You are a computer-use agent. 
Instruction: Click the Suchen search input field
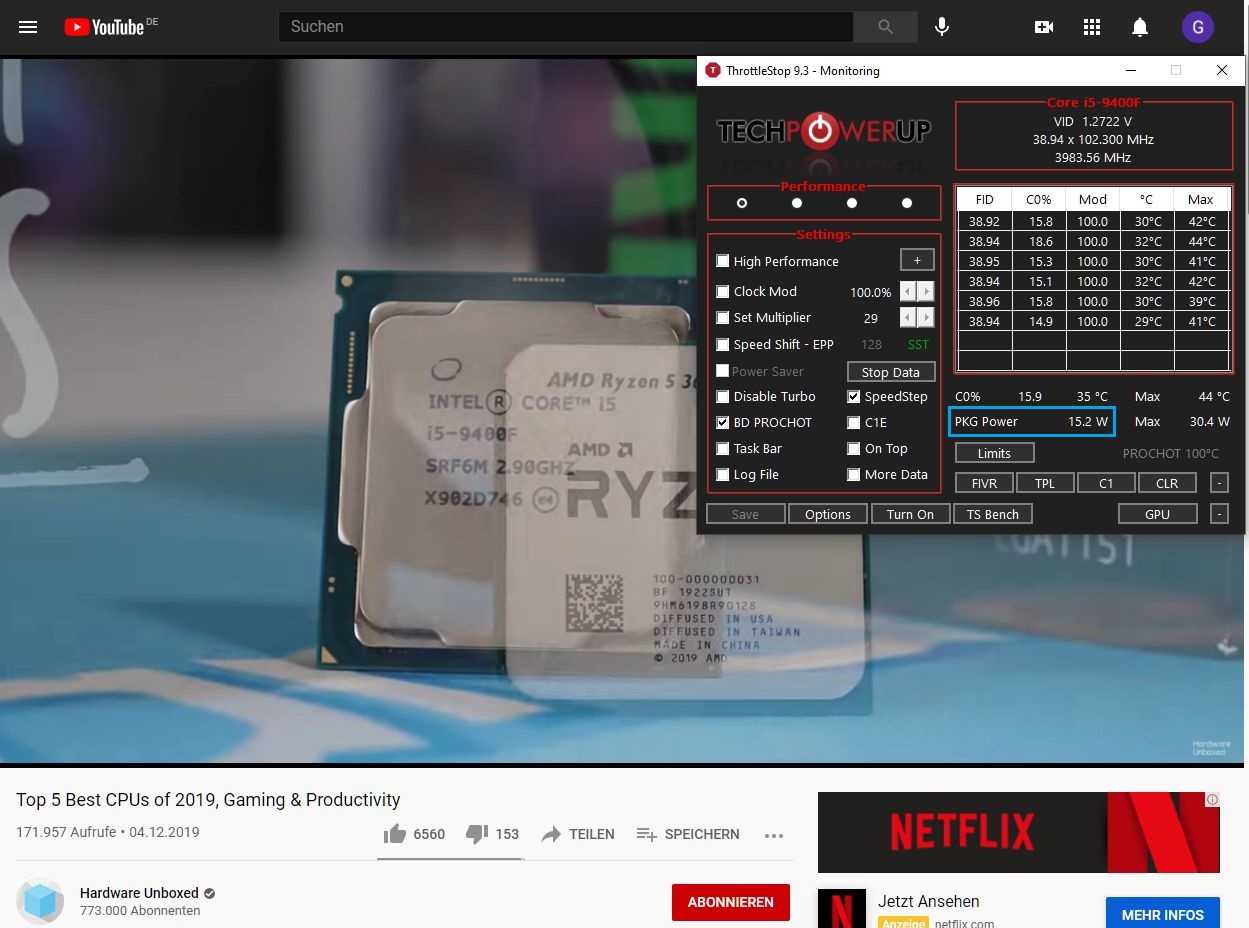(566, 27)
